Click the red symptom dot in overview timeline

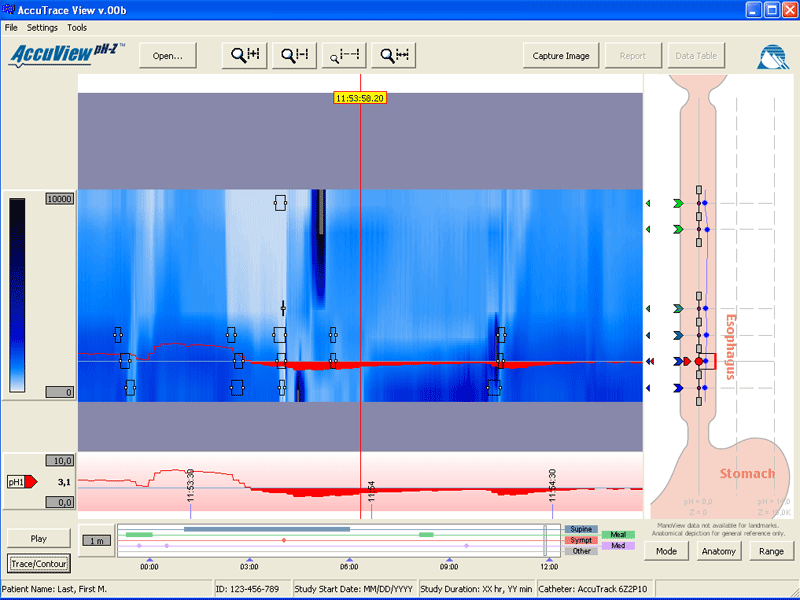[x=284, y=540]
